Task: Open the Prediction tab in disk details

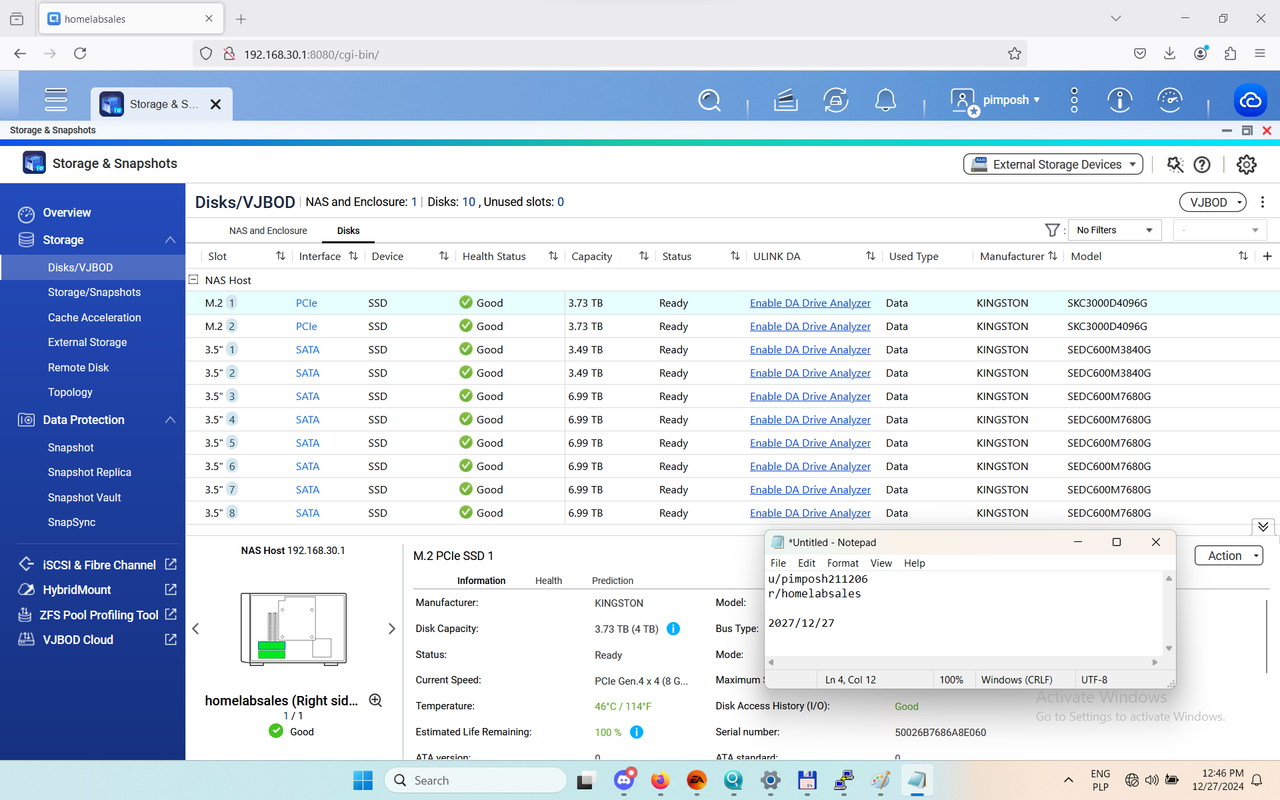Action: 613,580
